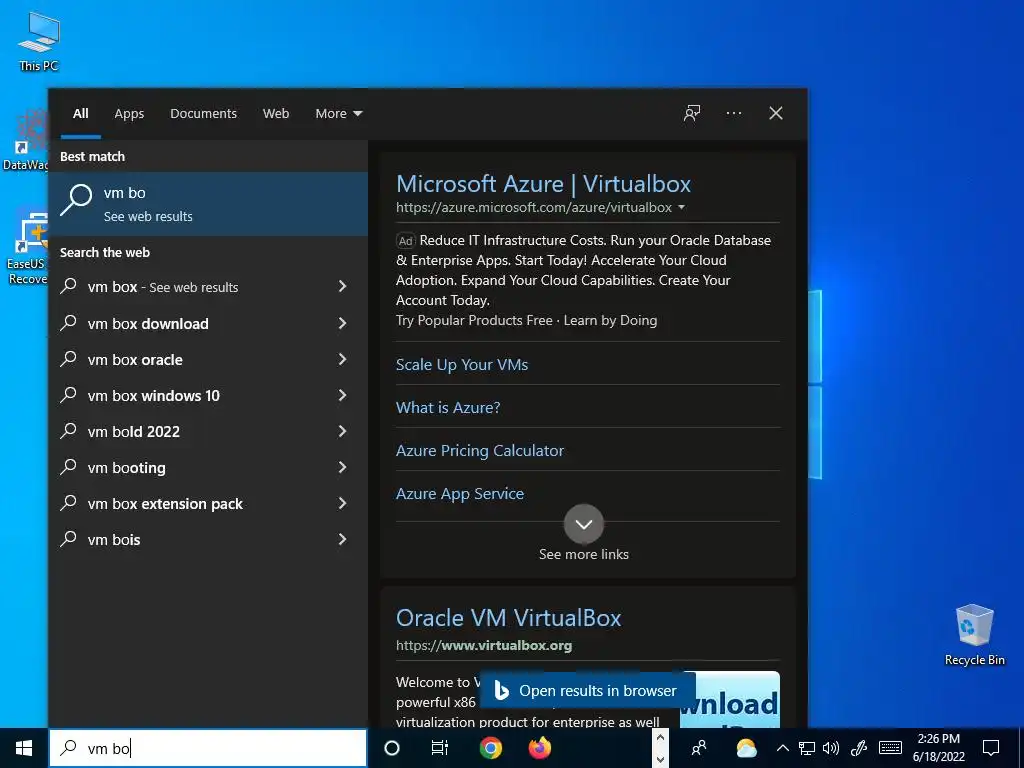
Task: Open the weather widget in the taskbar
Action: click(x=746, y=748)
